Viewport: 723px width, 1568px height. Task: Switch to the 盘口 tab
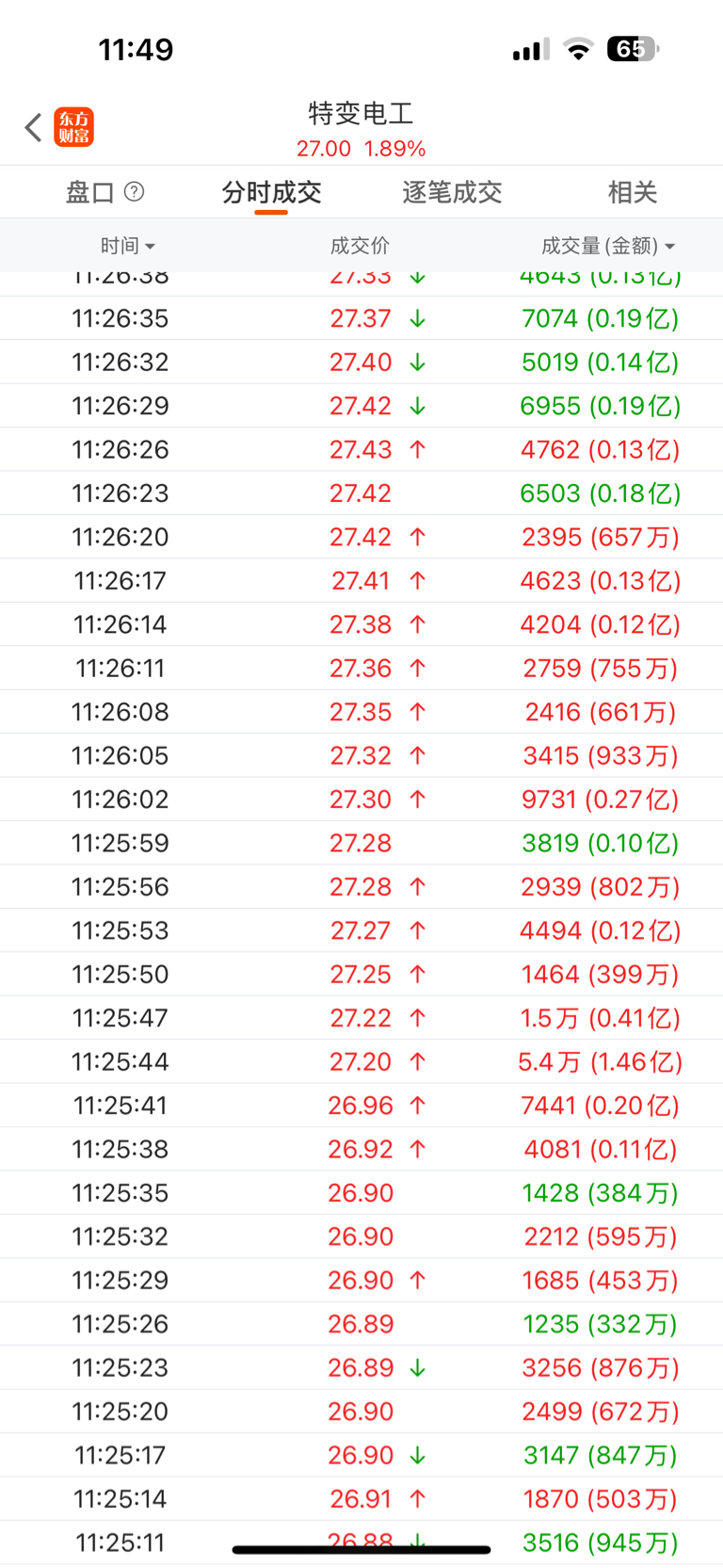(90, 192)
